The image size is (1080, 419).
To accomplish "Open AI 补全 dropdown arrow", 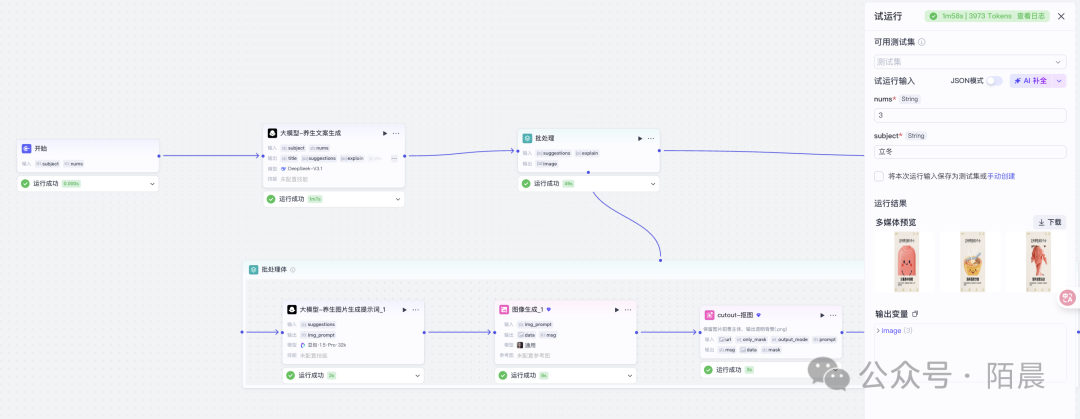I will pyautogui.click(x=1059, y=80).
